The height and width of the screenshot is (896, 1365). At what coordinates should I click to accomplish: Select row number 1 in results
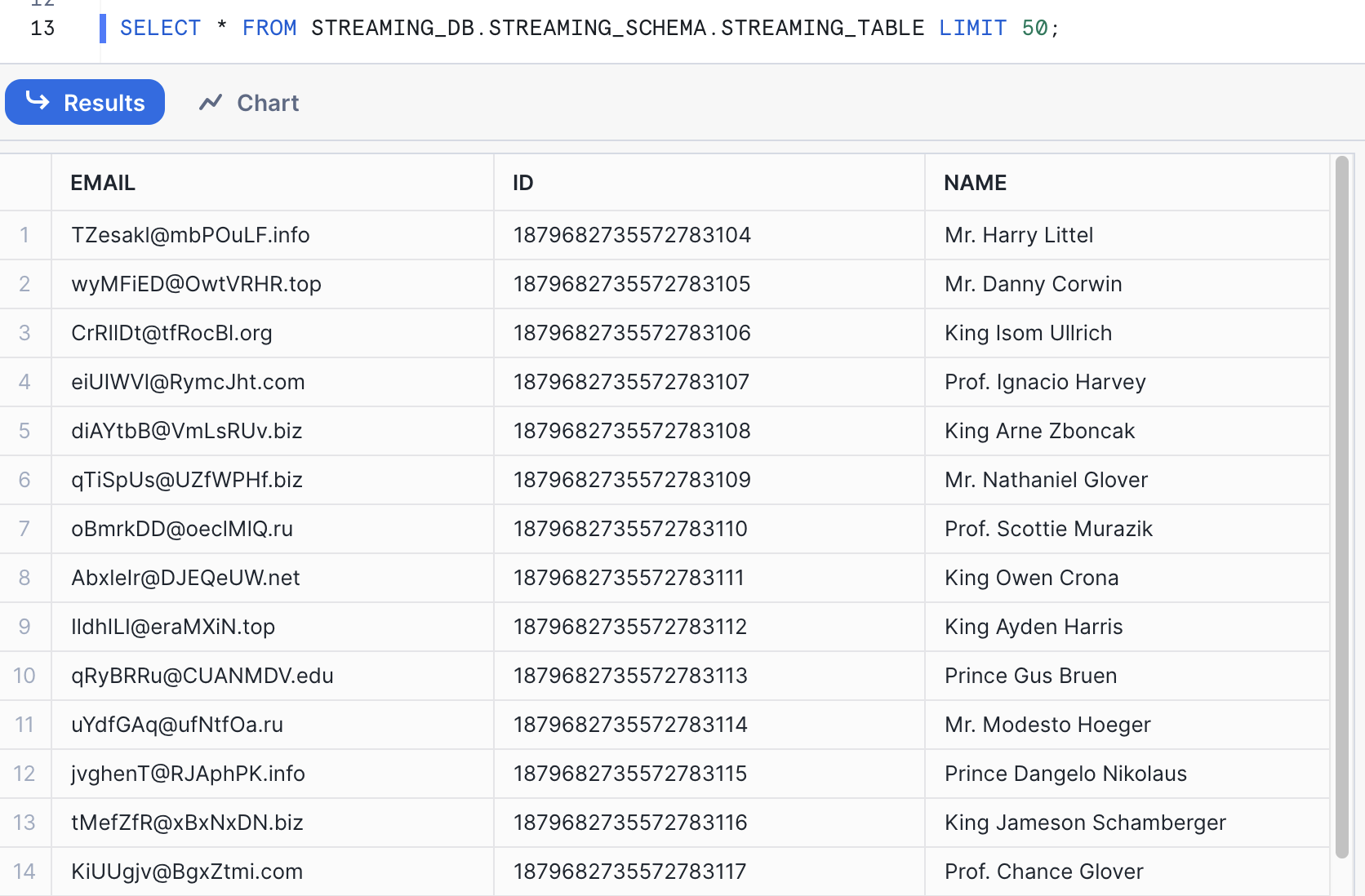tap(24, 235)
